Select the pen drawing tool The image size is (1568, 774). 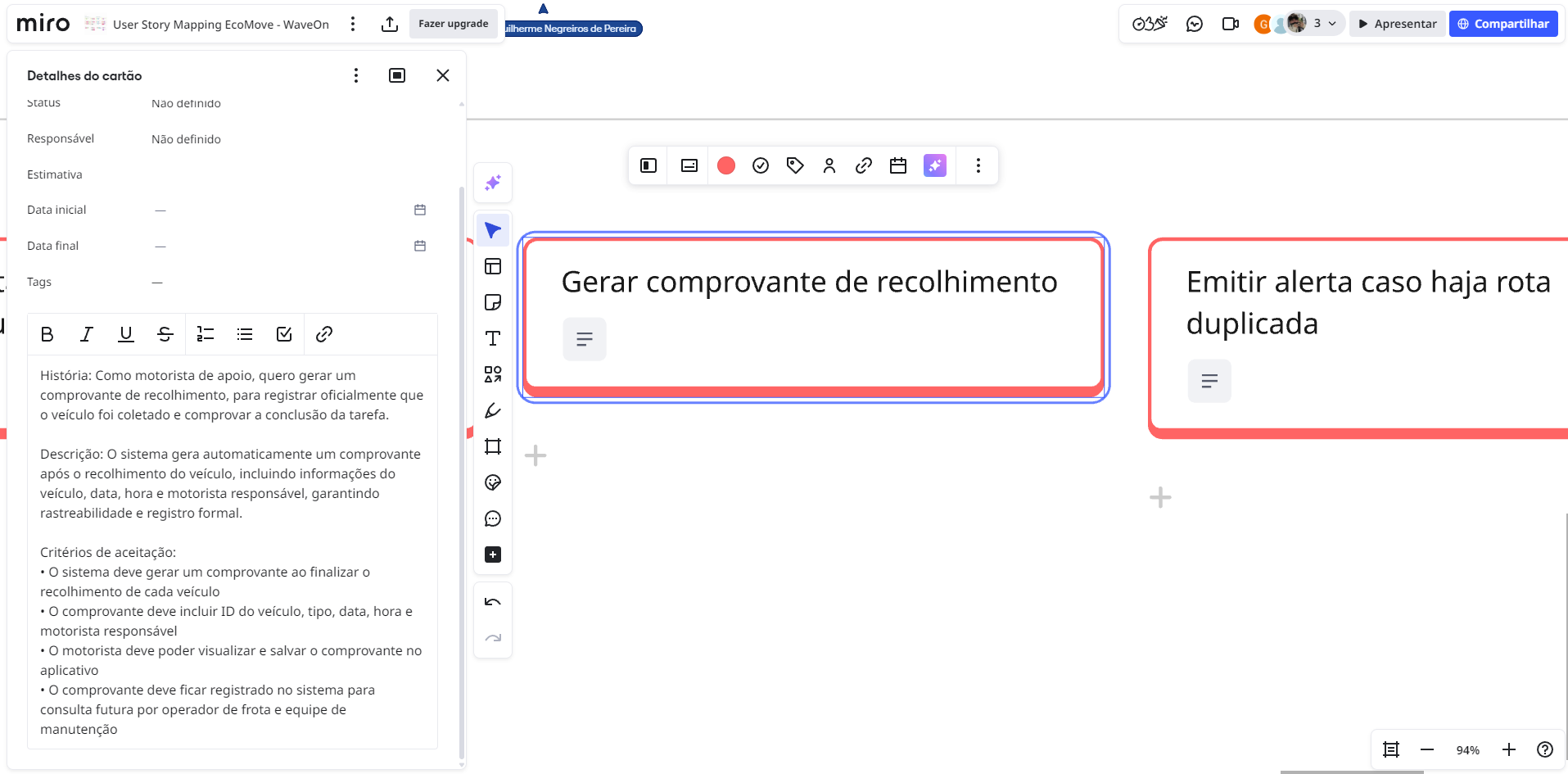point(493,410)
